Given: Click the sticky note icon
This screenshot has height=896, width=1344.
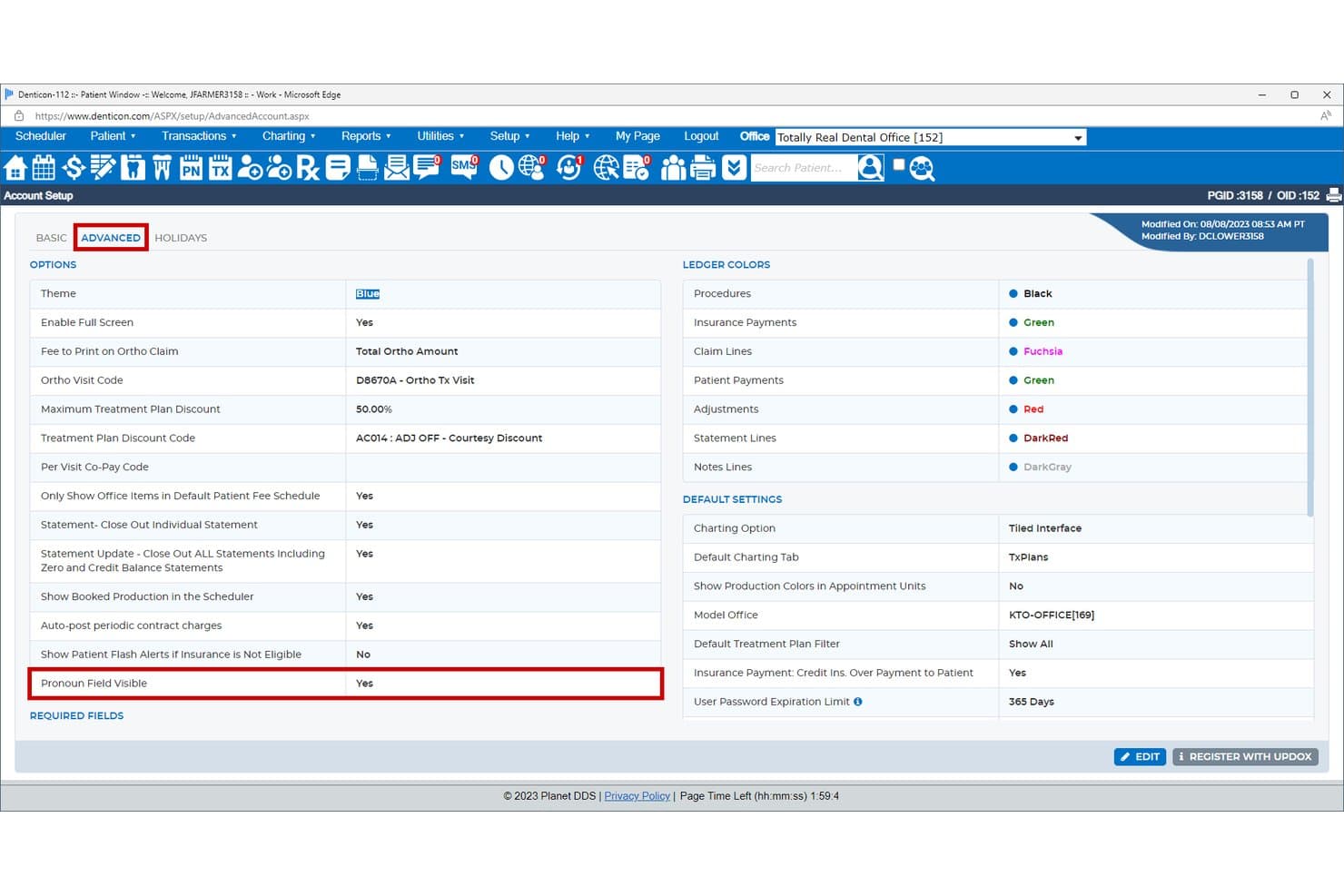Looking at the screenshot, I should click(x=338, y=168).
